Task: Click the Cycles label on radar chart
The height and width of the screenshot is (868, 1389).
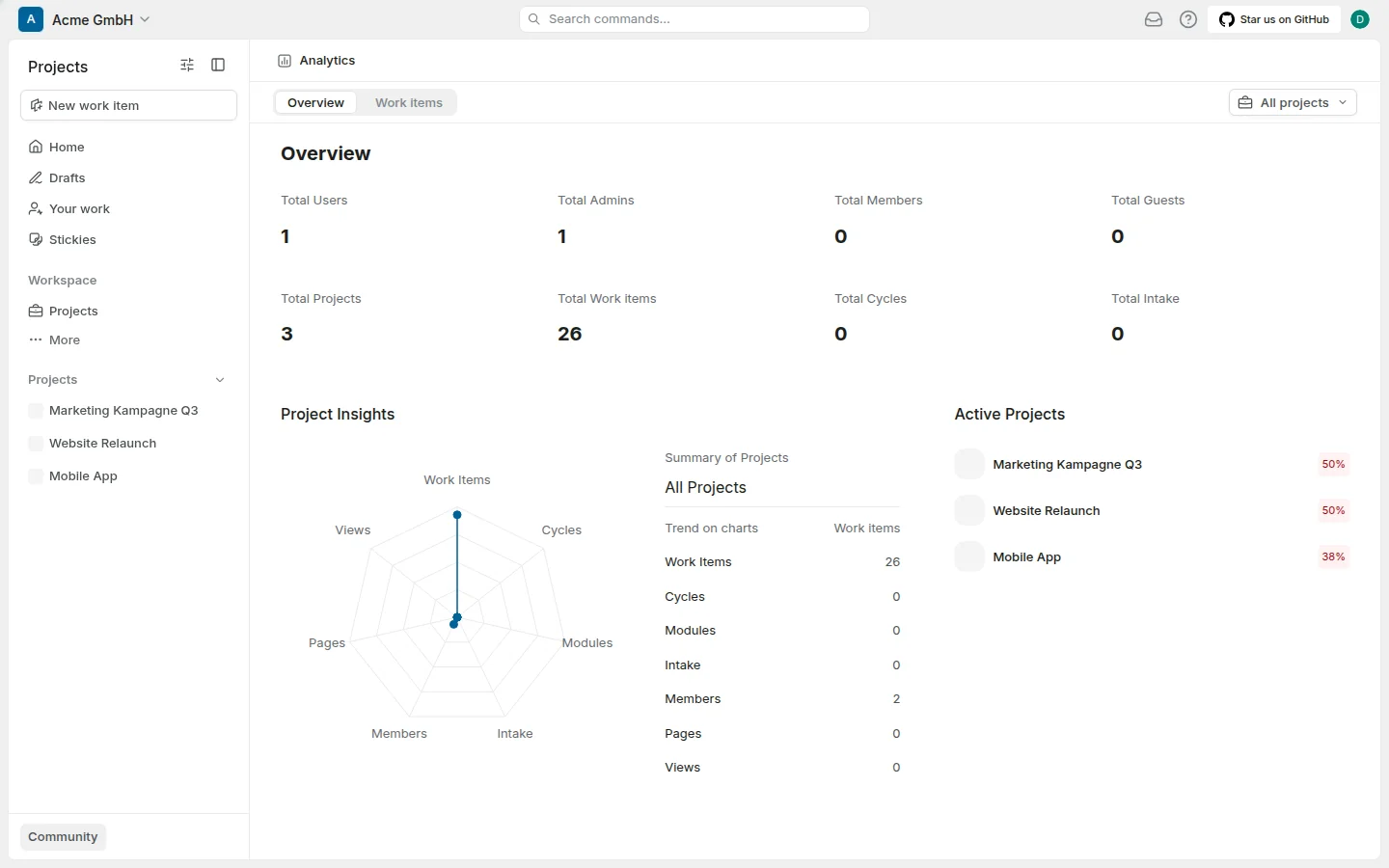Action: click(561, 530)
